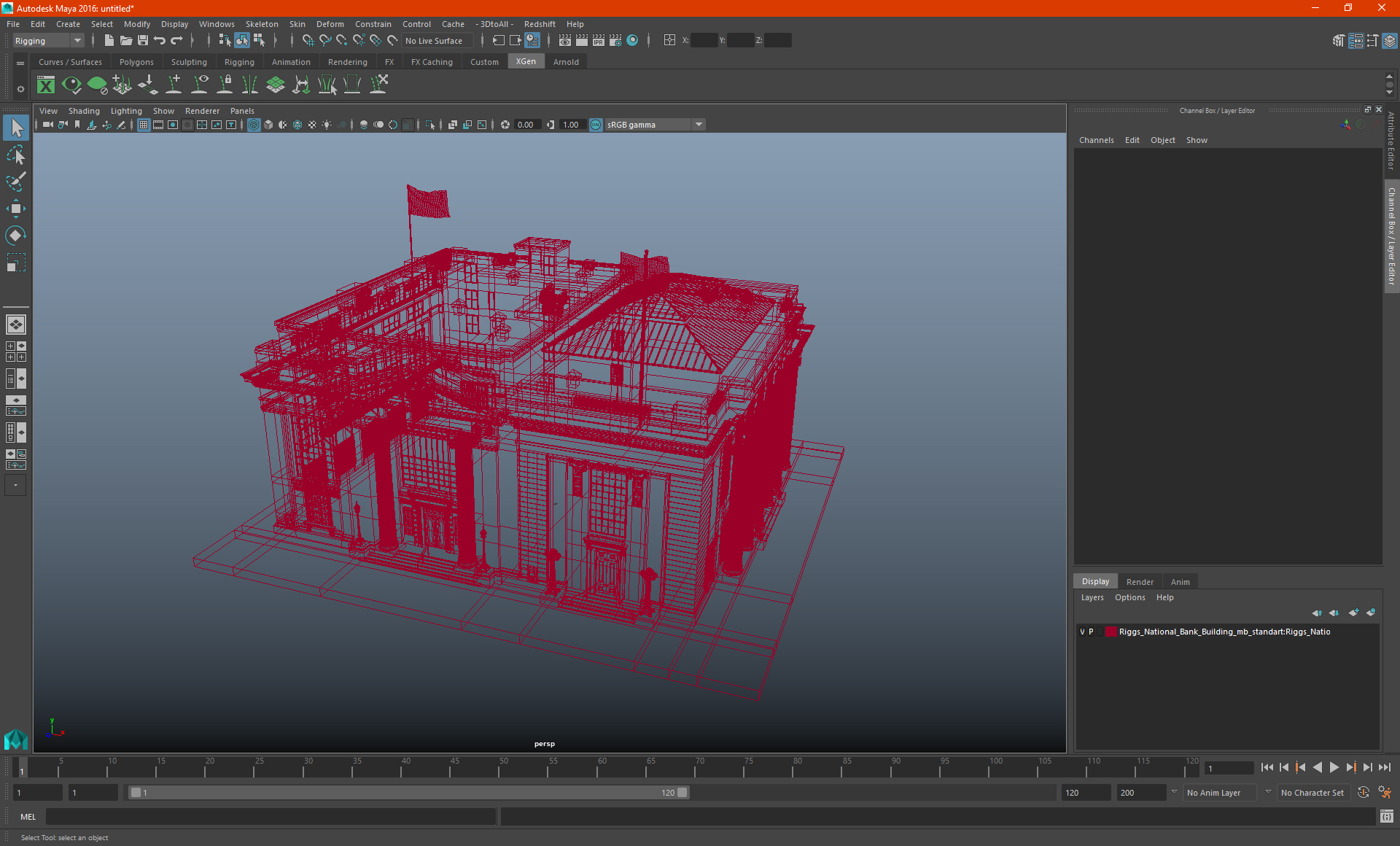
Task: Click the Undo arrow icon
Action: tap(160, 41)
